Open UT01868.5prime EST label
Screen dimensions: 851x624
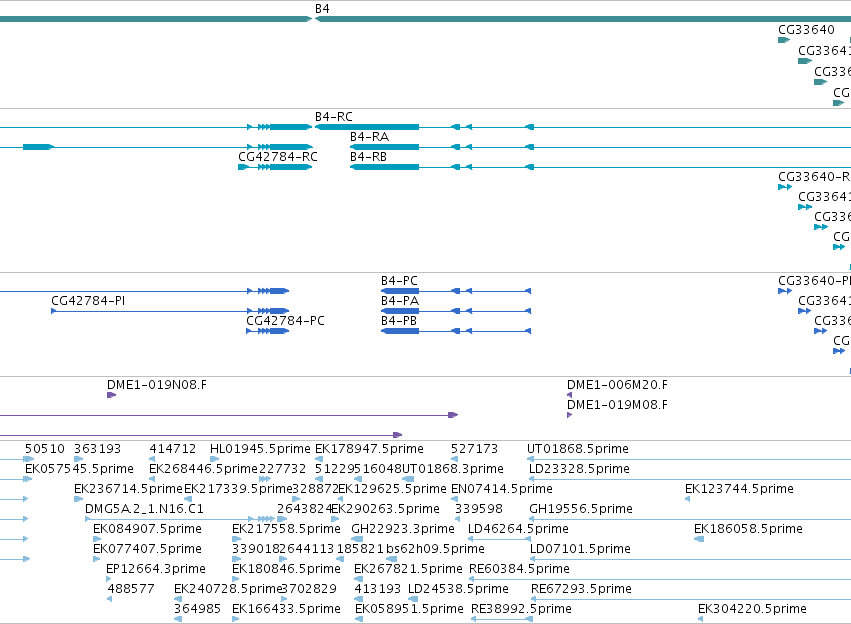(577, 449)
